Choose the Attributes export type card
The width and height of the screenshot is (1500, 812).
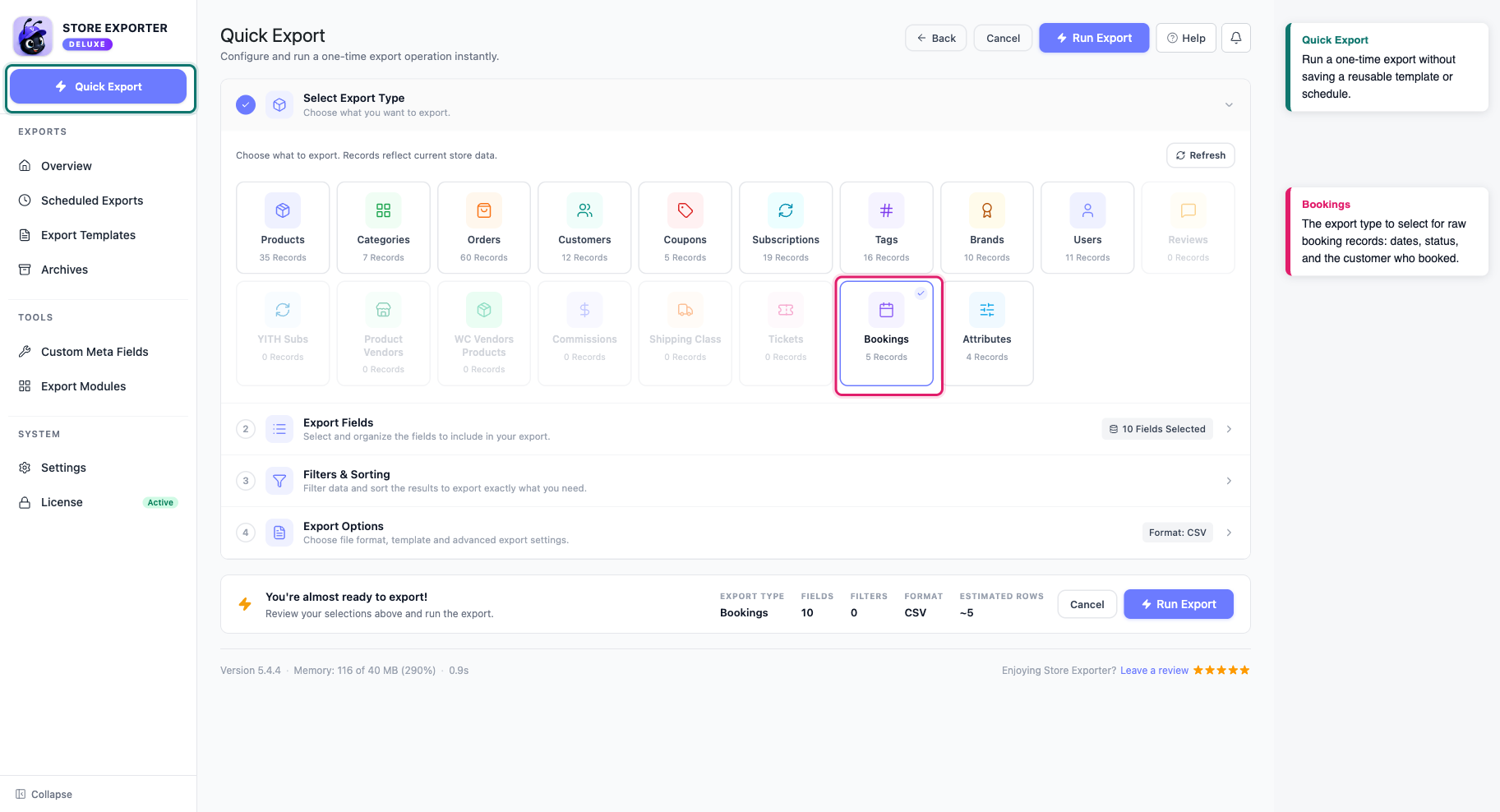986,333
